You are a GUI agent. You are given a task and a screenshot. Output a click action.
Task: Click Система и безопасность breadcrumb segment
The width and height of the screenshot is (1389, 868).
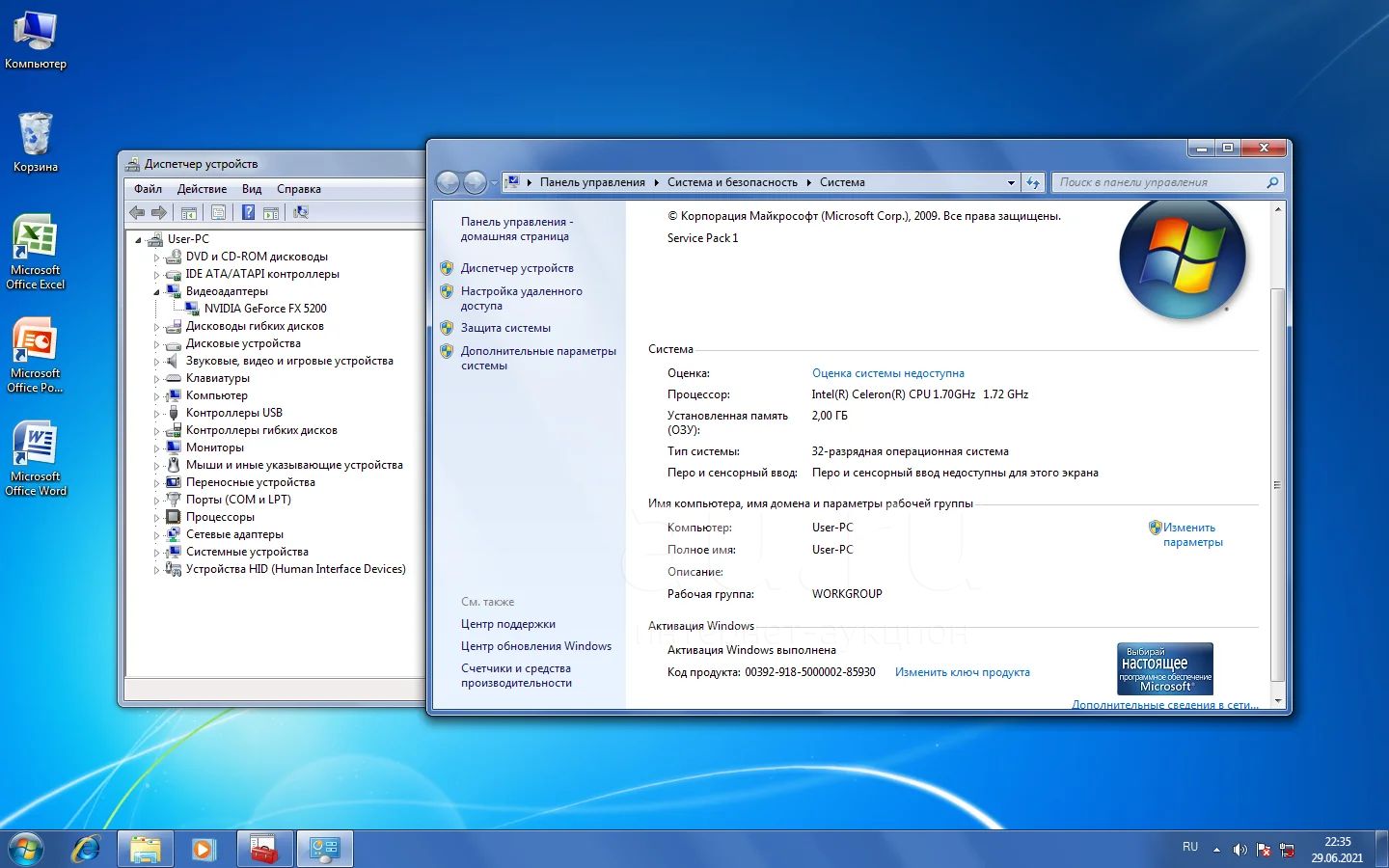(x=732, y=182)
